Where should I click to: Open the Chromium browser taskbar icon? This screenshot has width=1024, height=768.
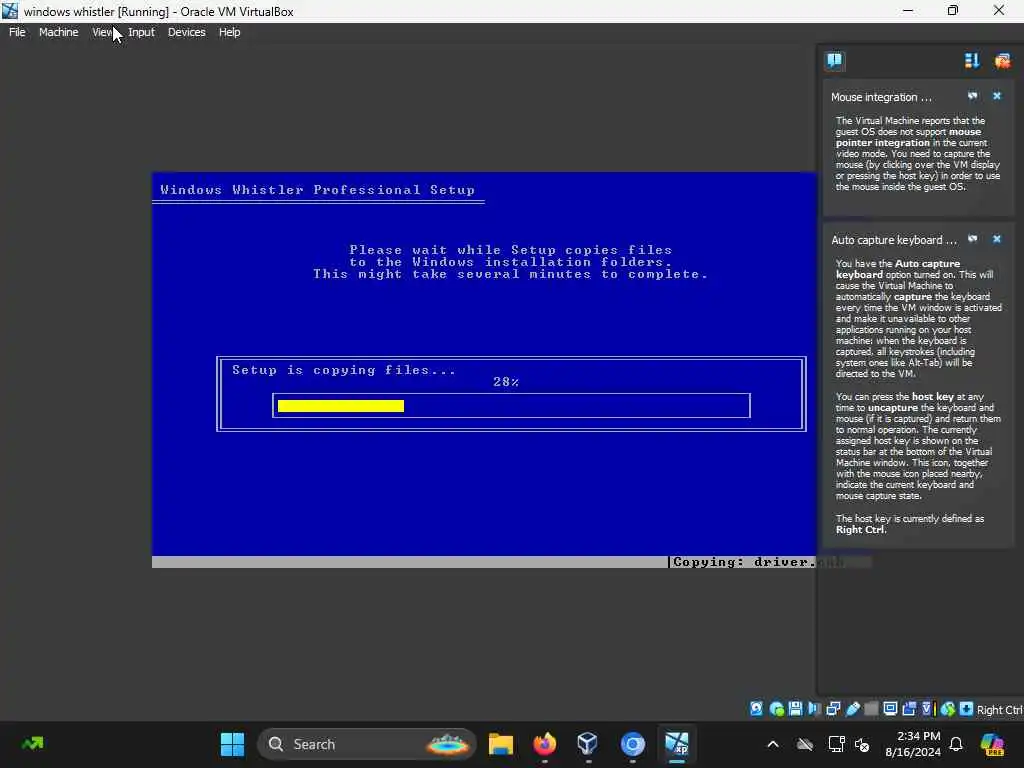point(632,744)
